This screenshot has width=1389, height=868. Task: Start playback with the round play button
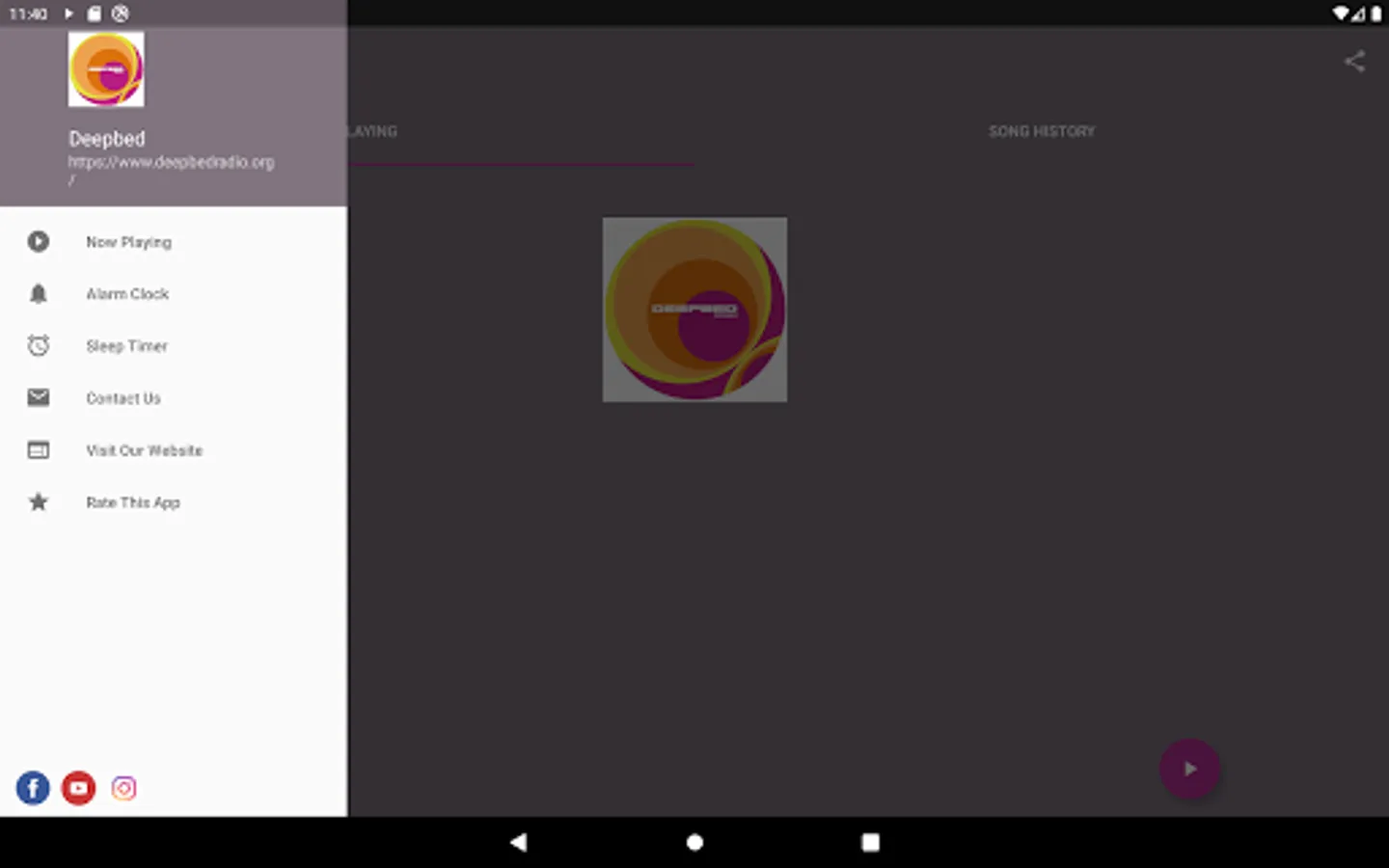[1189, 769]
